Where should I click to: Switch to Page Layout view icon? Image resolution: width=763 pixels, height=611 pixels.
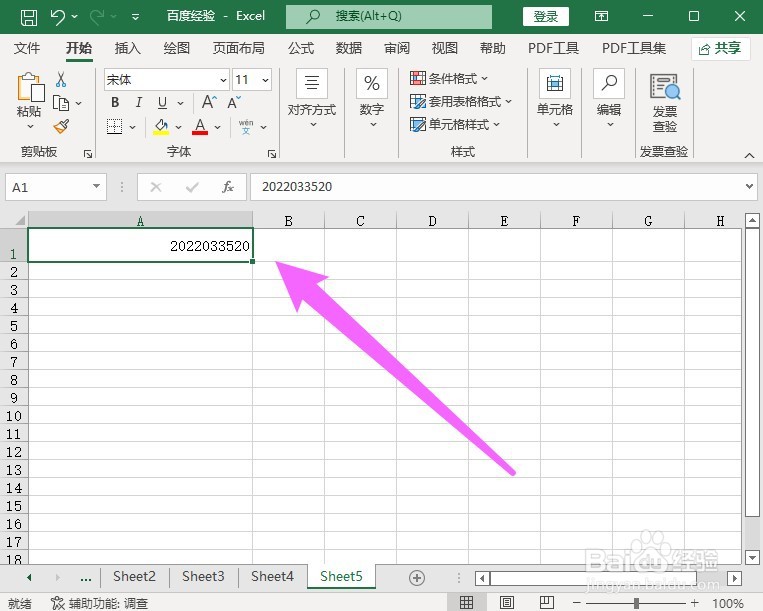(507, 603)
